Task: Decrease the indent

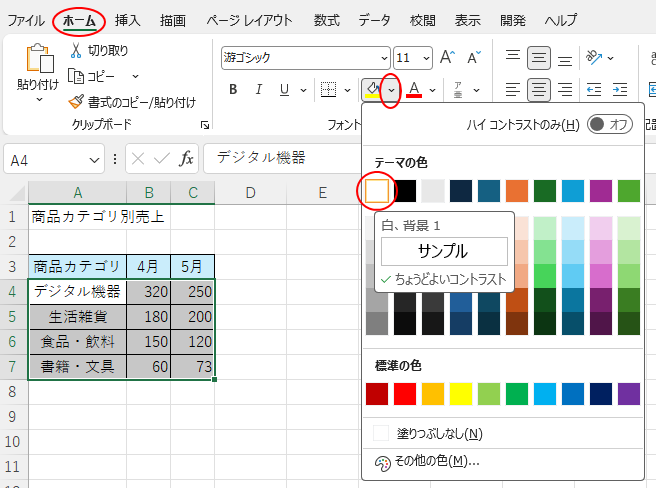Action: [594, 90]
